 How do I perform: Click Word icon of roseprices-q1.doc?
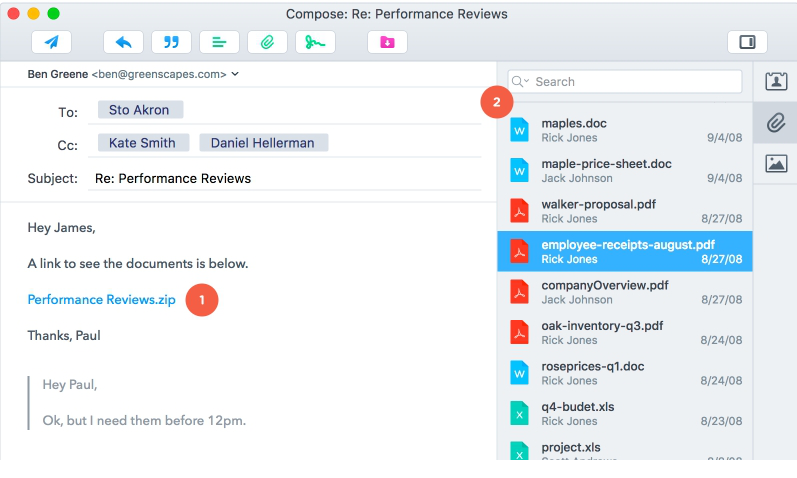point(519,373)
